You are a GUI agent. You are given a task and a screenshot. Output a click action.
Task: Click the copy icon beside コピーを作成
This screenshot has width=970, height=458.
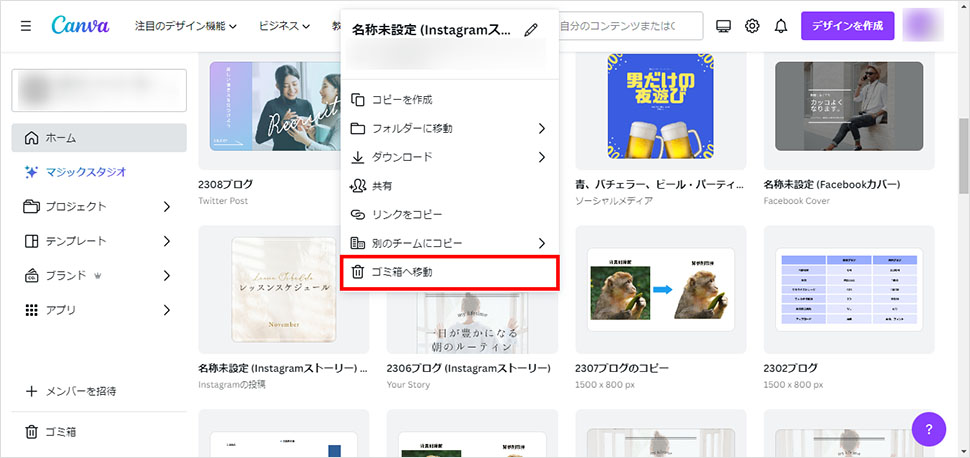(x=358, y=100)
